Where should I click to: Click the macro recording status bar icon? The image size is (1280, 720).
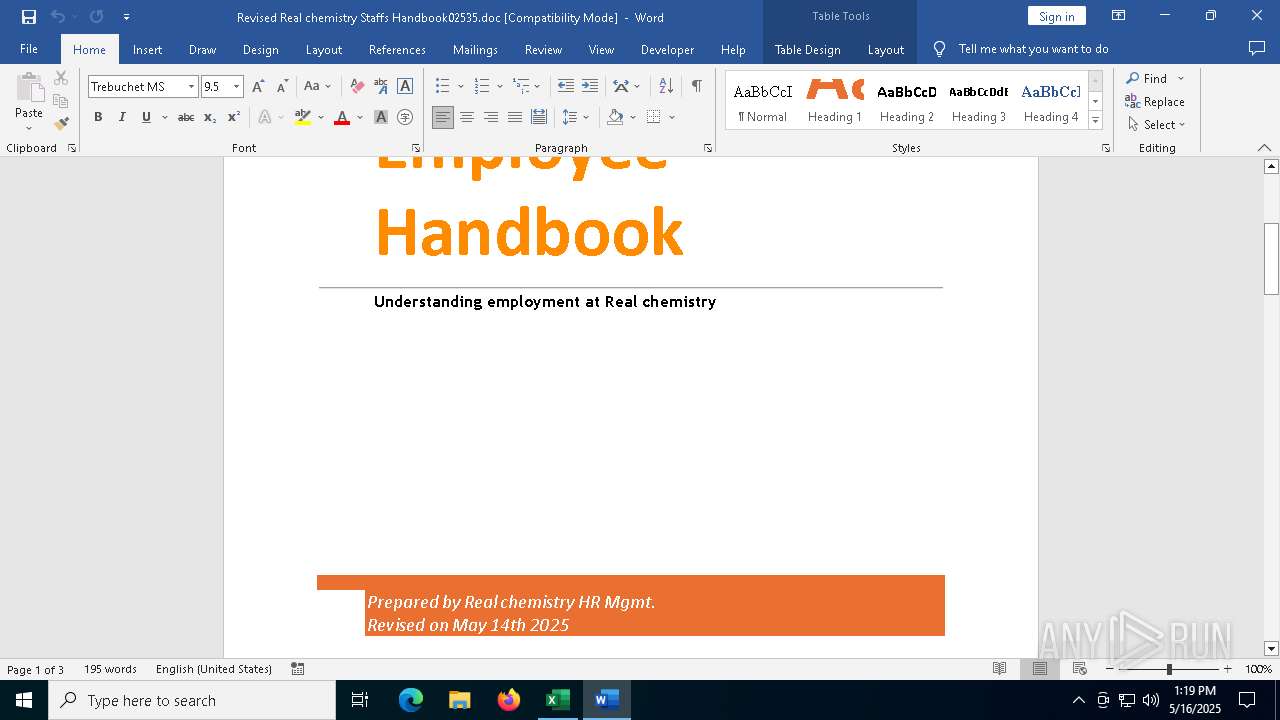pos(298,669)
